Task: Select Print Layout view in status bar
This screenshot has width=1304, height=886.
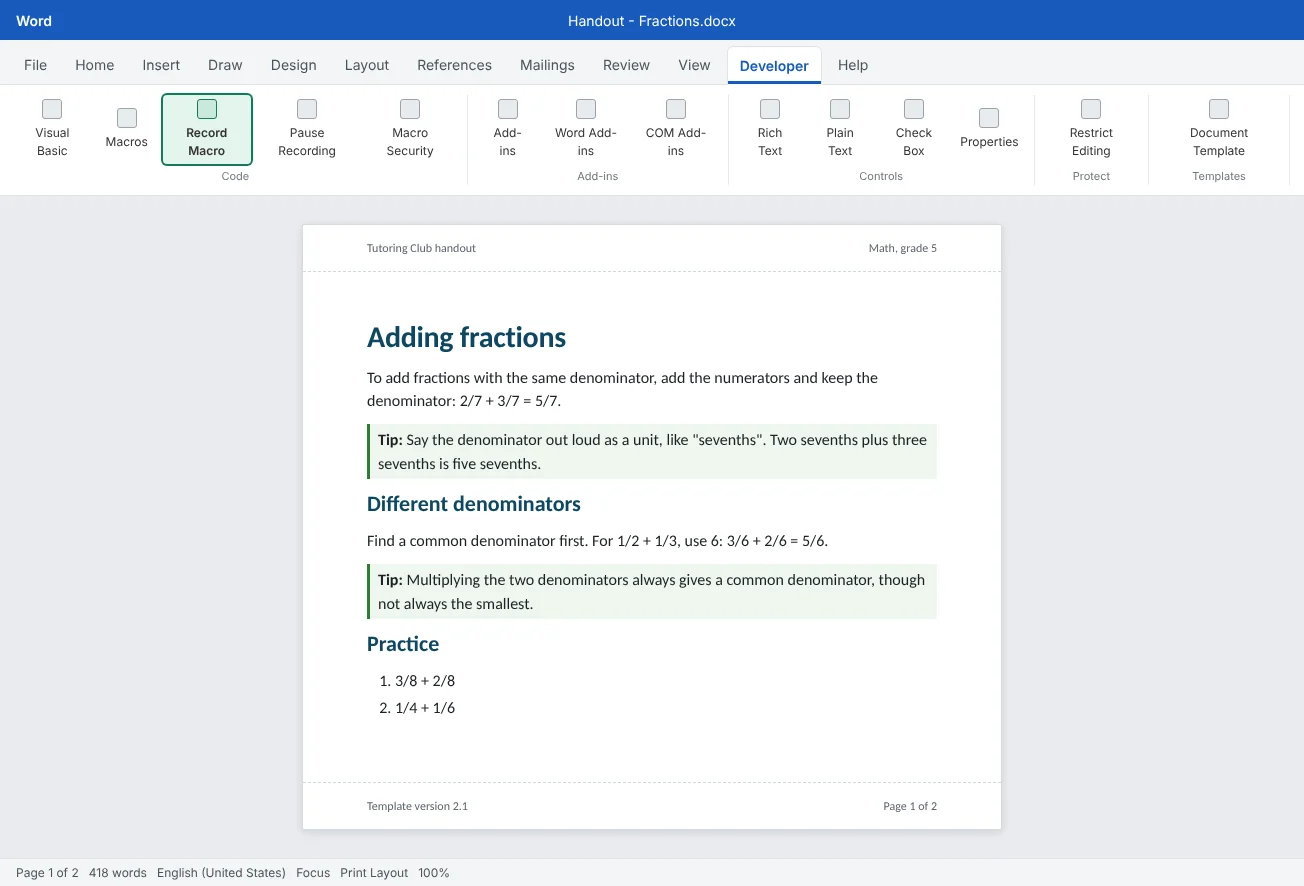Action: coord(374,873)
